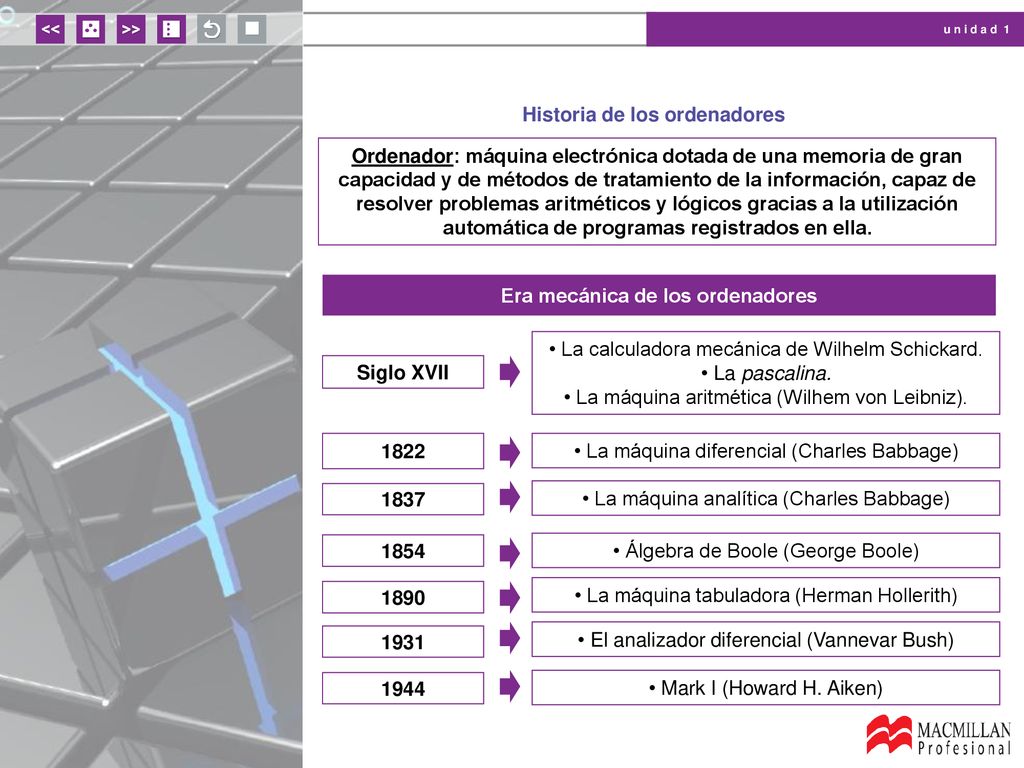The width and height of the screenshot is (1024, 768).
Task: Click 'Mark I (Howard H. Aiken)'
Action: [765, 688]
